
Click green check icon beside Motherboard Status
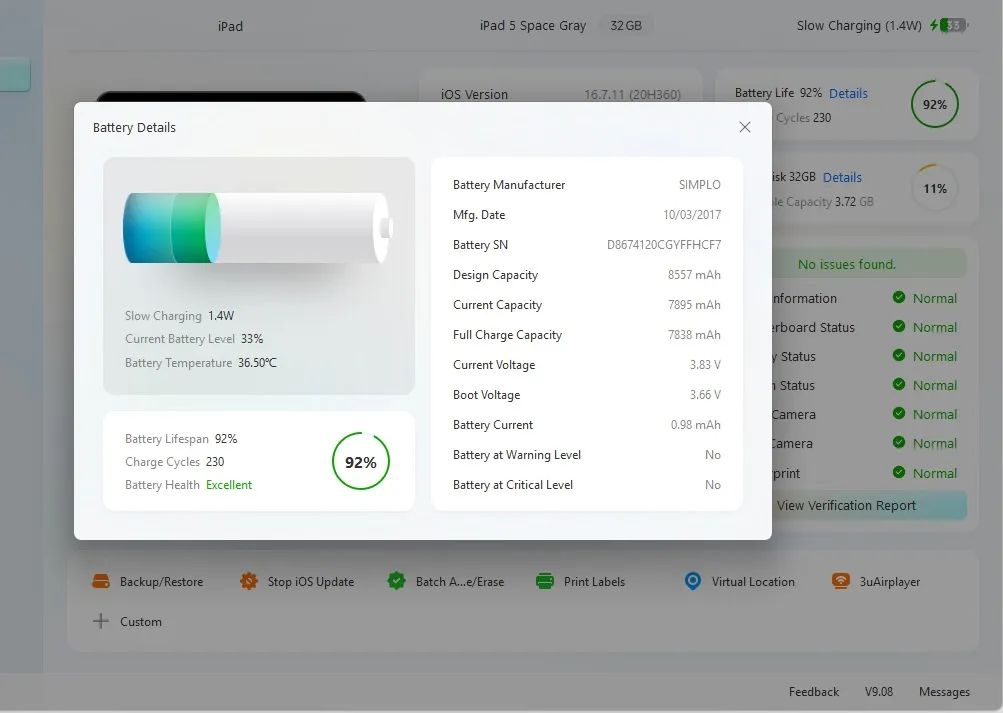point(899,327)
